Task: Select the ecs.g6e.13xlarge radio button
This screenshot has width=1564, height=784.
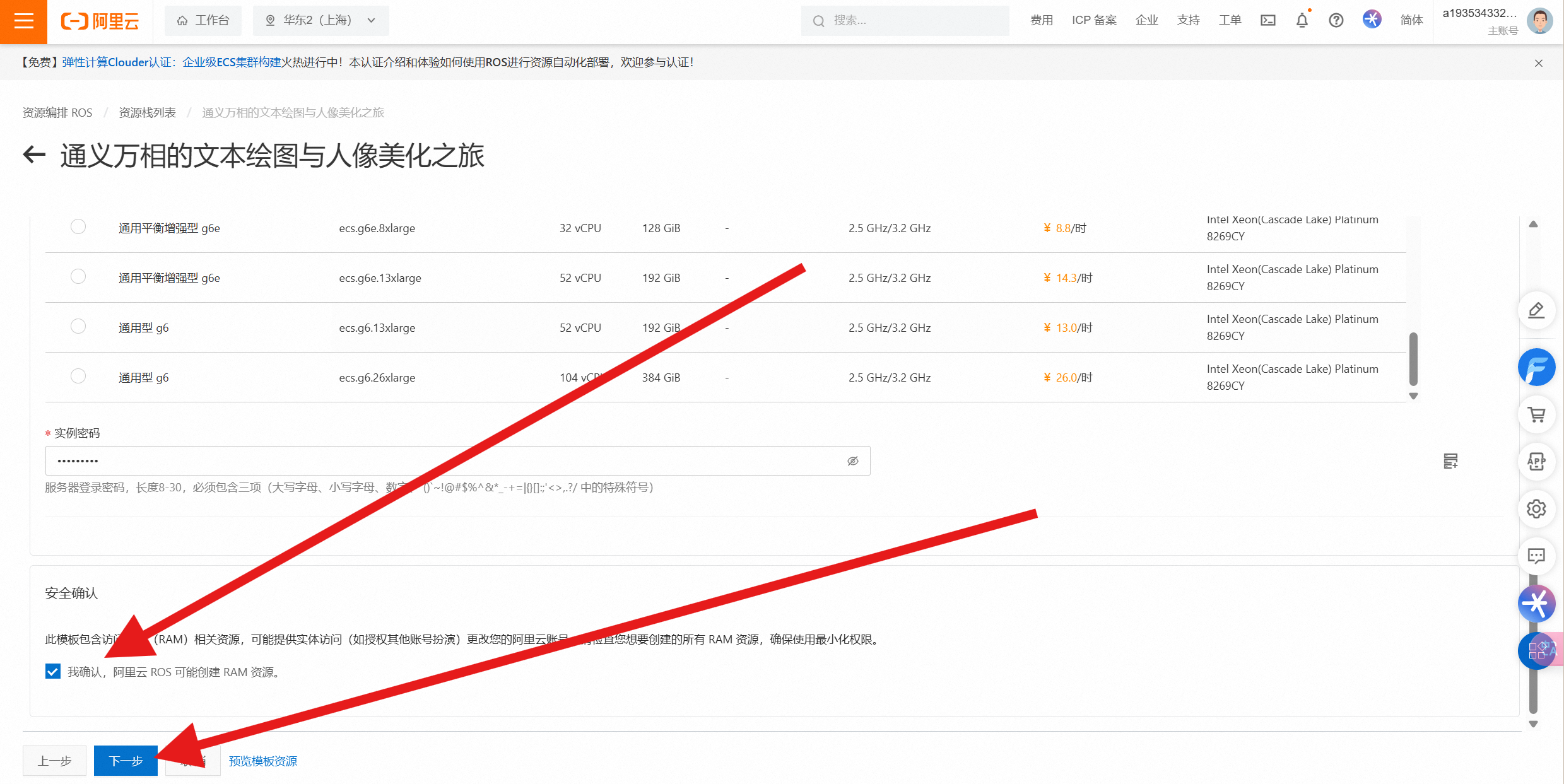Action: click(78, 277)
